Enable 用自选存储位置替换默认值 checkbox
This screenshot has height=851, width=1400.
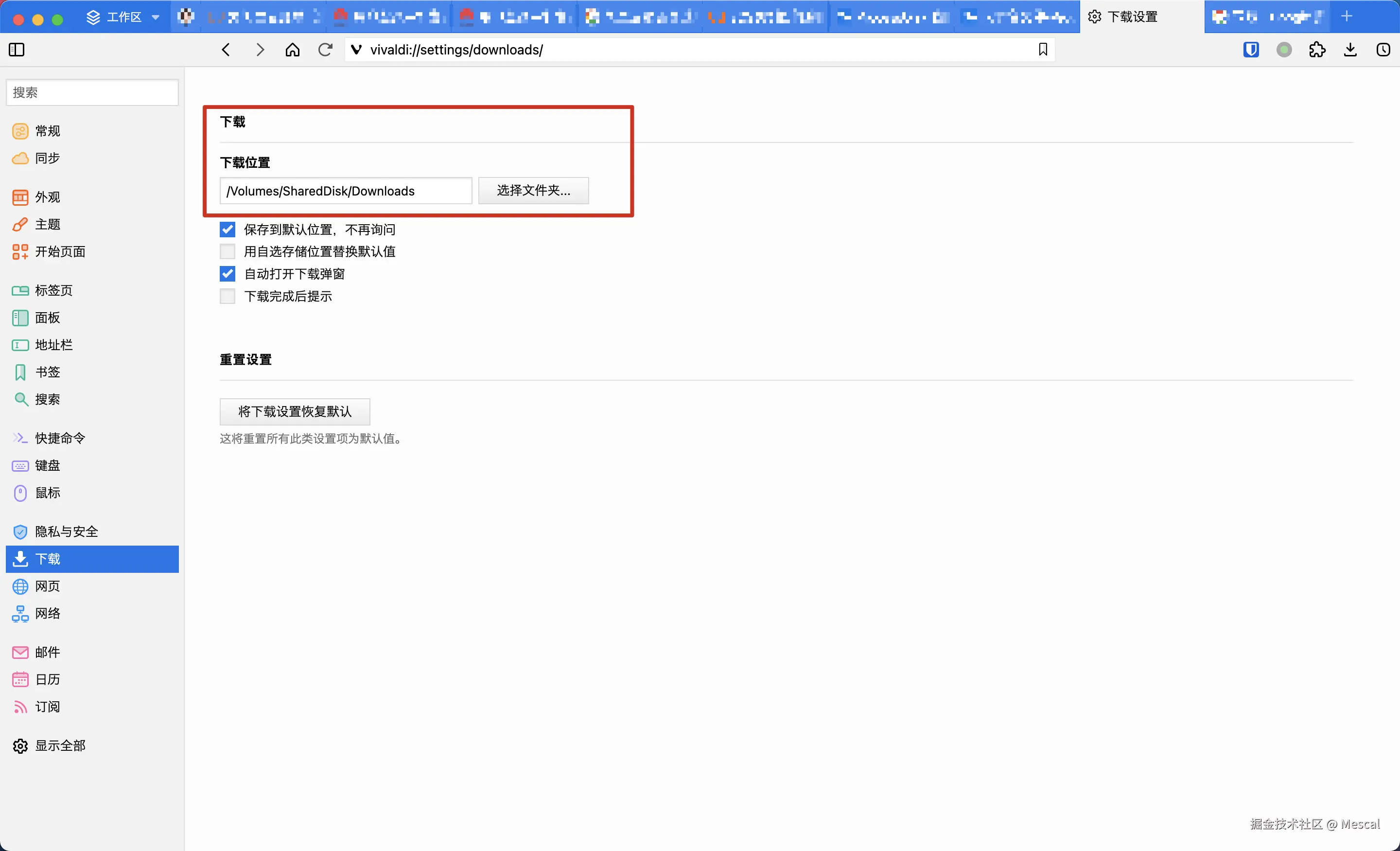click(227, 252)
